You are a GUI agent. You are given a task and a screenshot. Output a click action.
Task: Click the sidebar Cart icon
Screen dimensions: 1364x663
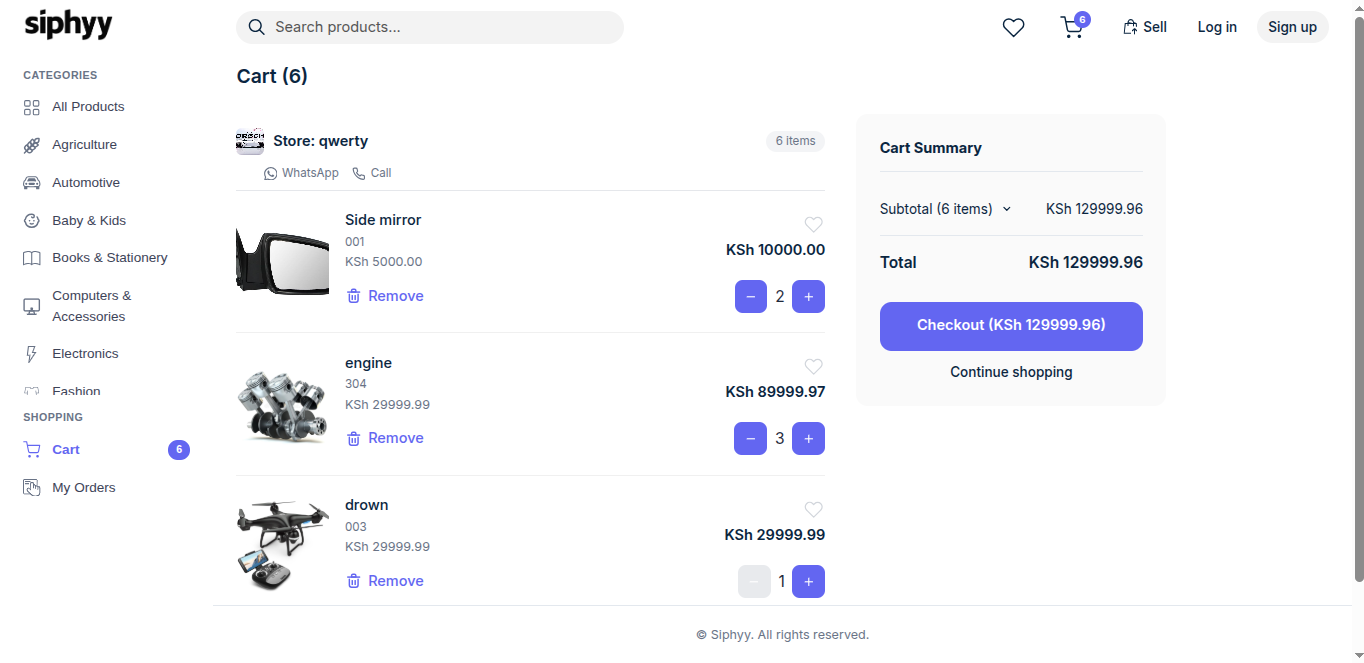point(32,450)
